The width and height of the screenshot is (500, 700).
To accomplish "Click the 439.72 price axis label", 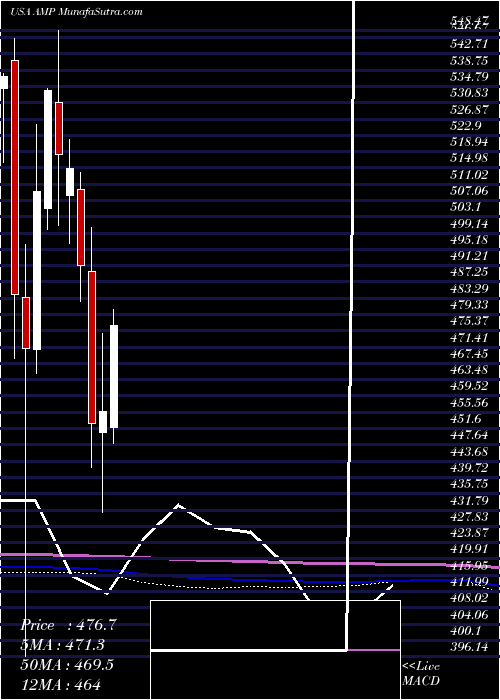I will coord(470,469).
